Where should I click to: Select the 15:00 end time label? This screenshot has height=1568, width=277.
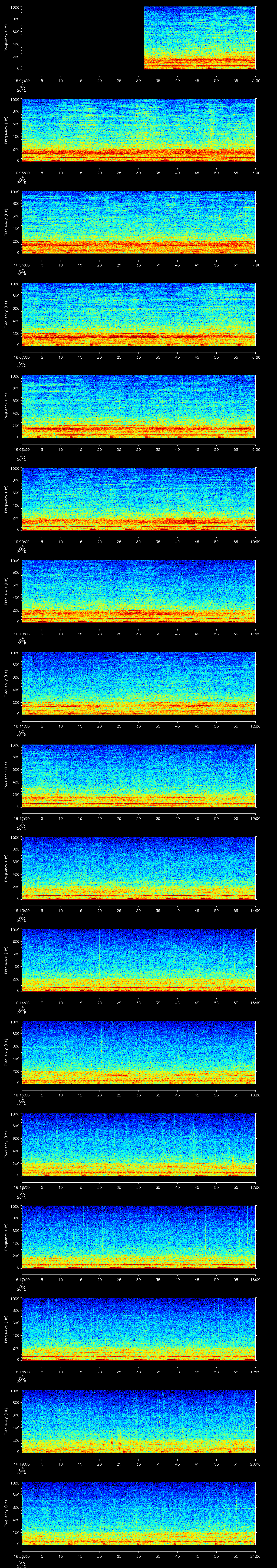coord(256,1003)
